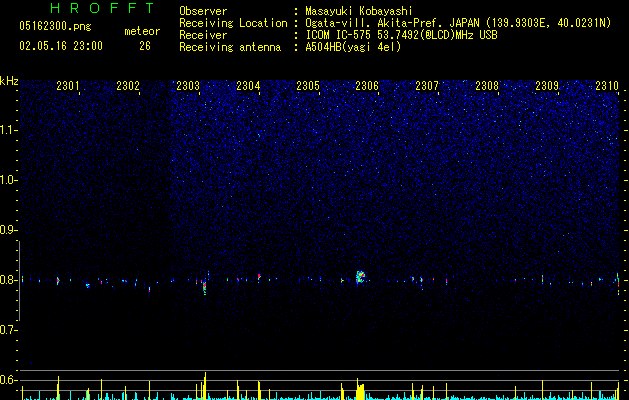Click the 0.6 kHz axis label
629x400 pixels.
(x=8, y=380)
